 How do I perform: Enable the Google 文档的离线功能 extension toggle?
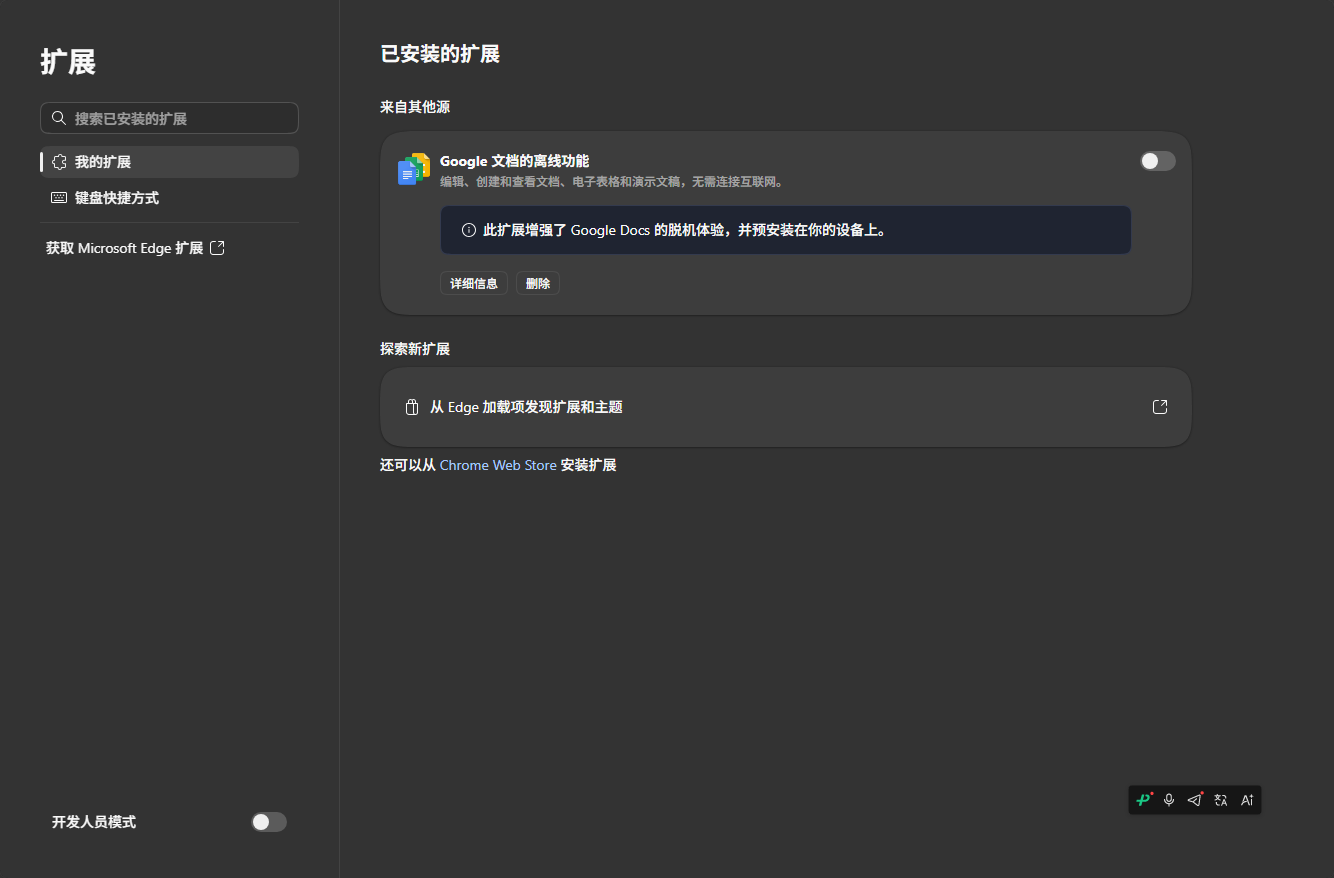pos(1158,161)
